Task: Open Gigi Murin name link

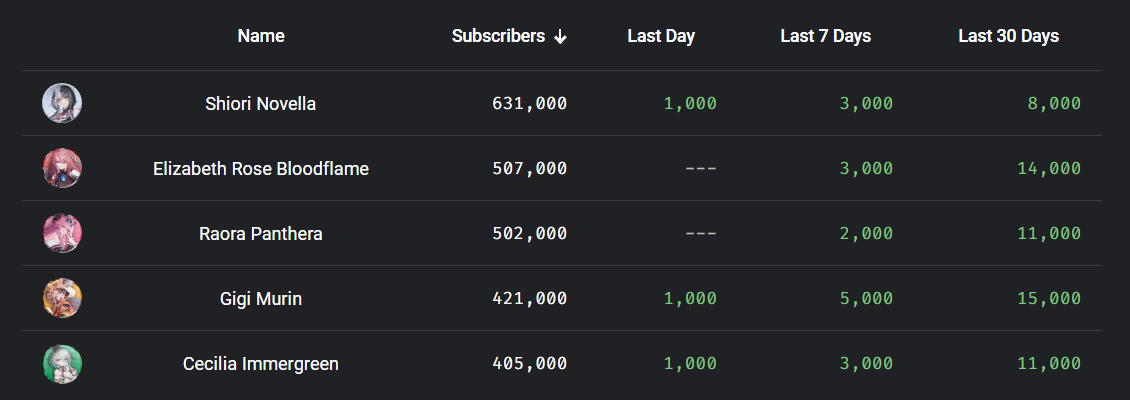Action: coord(261,299)
